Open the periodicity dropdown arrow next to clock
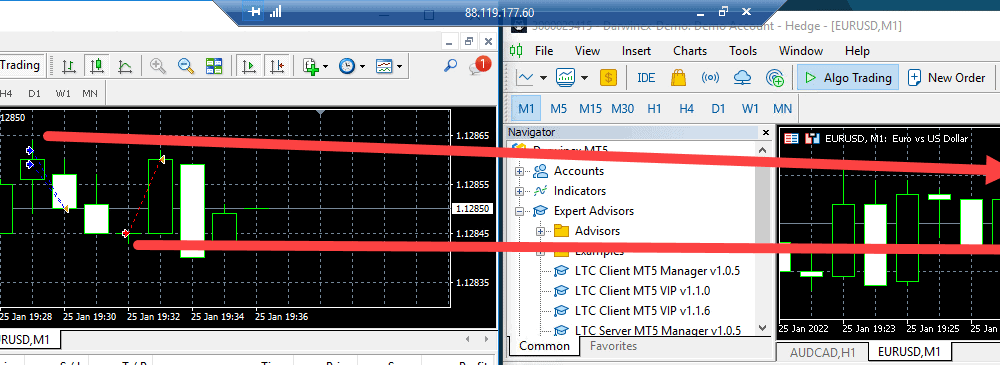The width and height of the screenshot is (1000, 365). pyautogui.click(x=362, y=66)
